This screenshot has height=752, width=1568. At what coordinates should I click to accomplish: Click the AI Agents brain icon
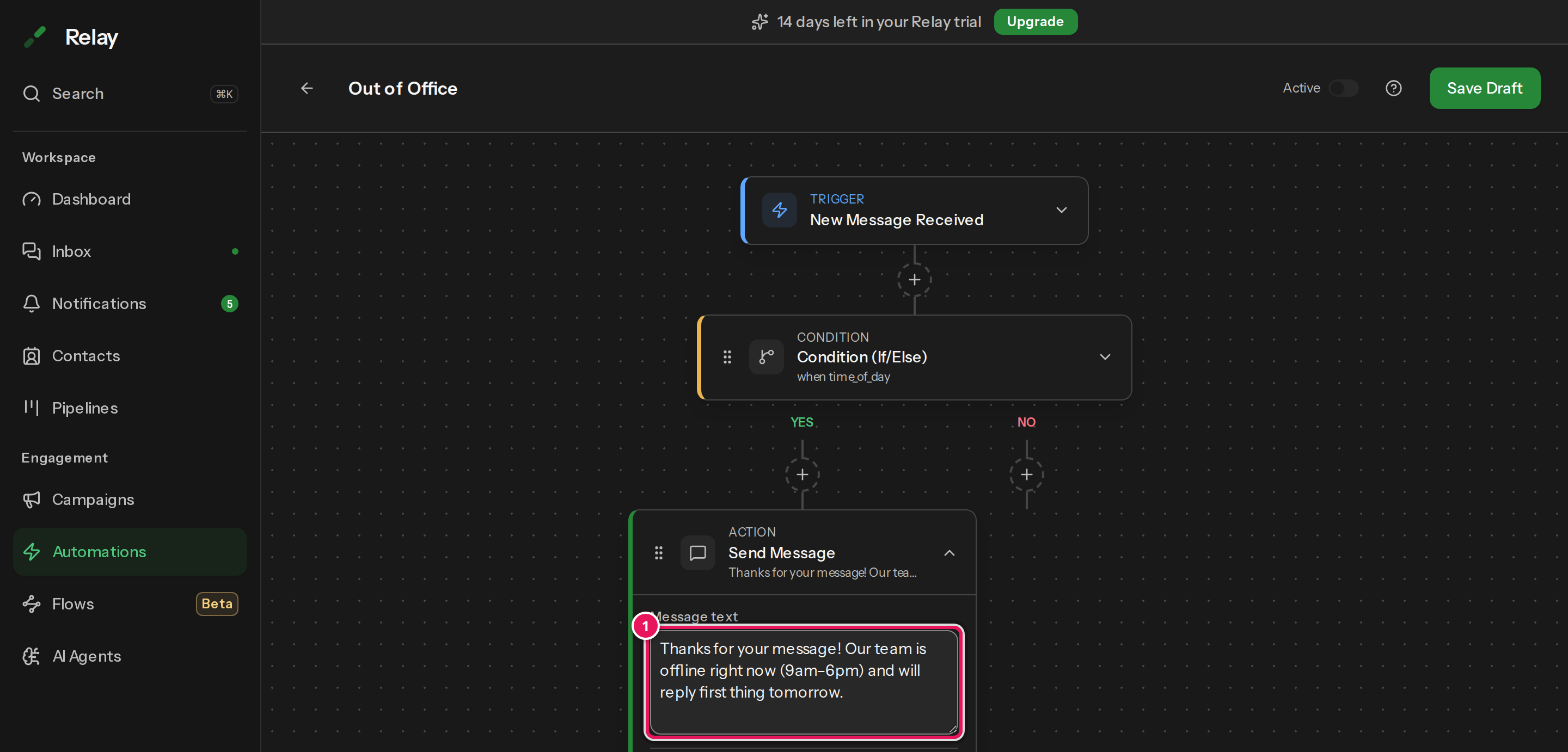tap(31, 656)
